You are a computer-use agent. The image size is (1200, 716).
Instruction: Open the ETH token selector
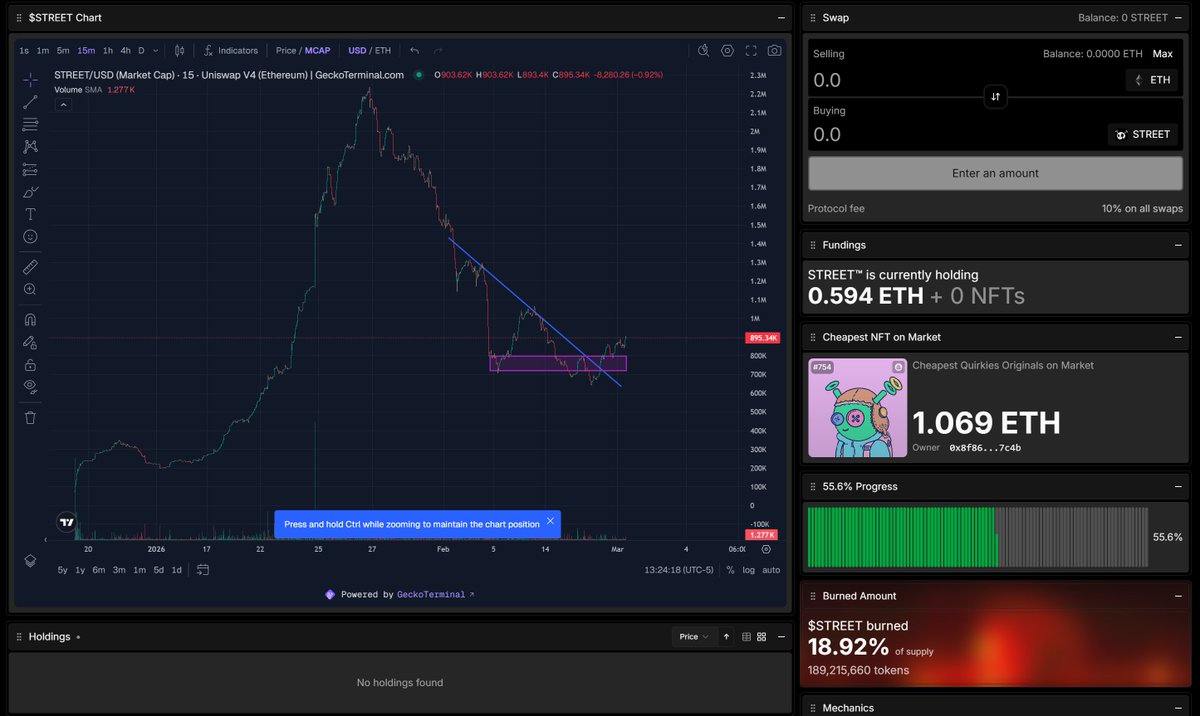click(1151, 80)
